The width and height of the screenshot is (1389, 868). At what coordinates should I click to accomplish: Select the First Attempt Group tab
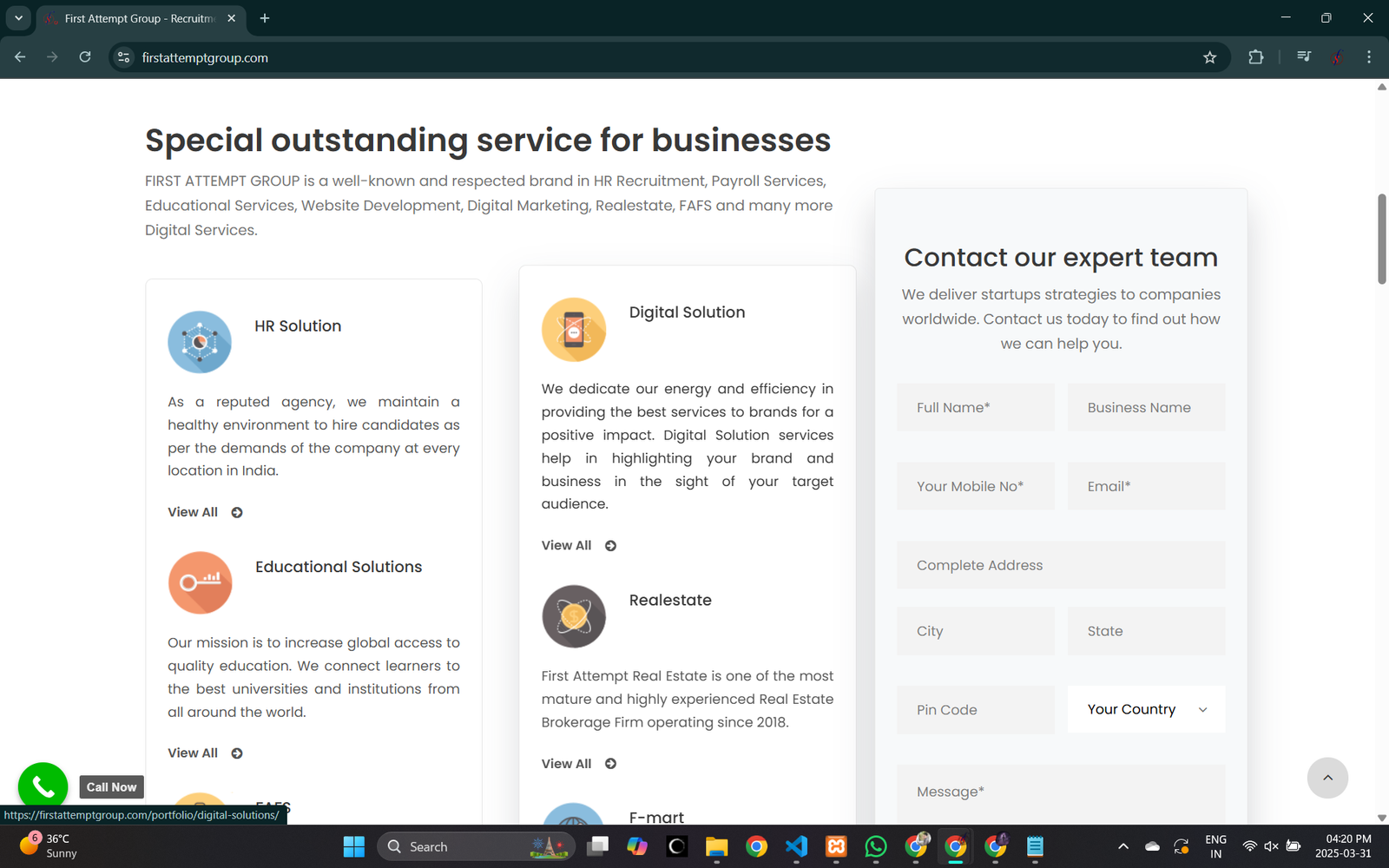139,18
